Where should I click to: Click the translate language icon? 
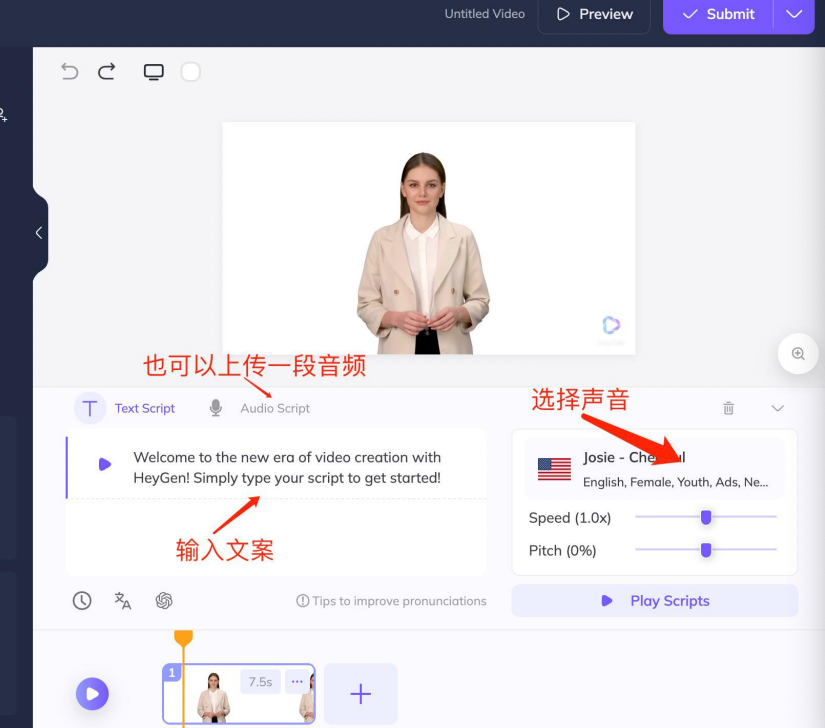121,601
